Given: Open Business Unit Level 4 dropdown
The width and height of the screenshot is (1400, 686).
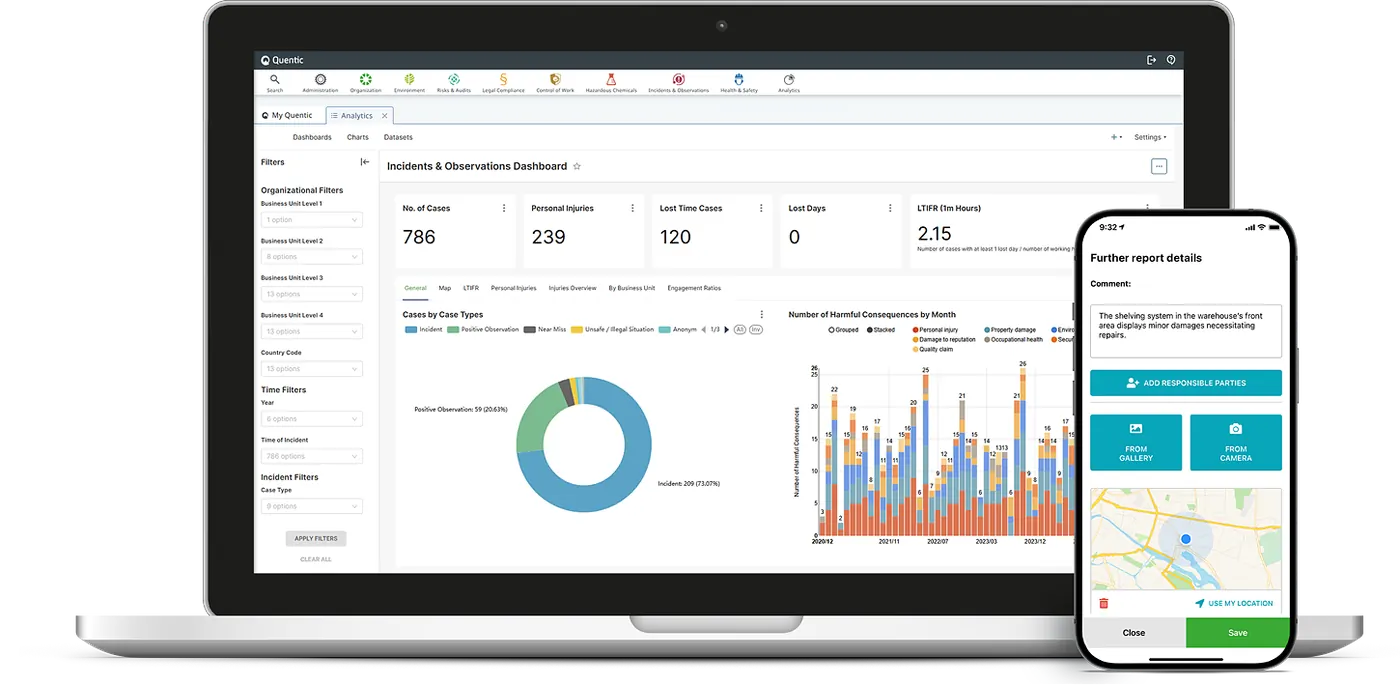Looking at the screenshot, I should (311, 331).
